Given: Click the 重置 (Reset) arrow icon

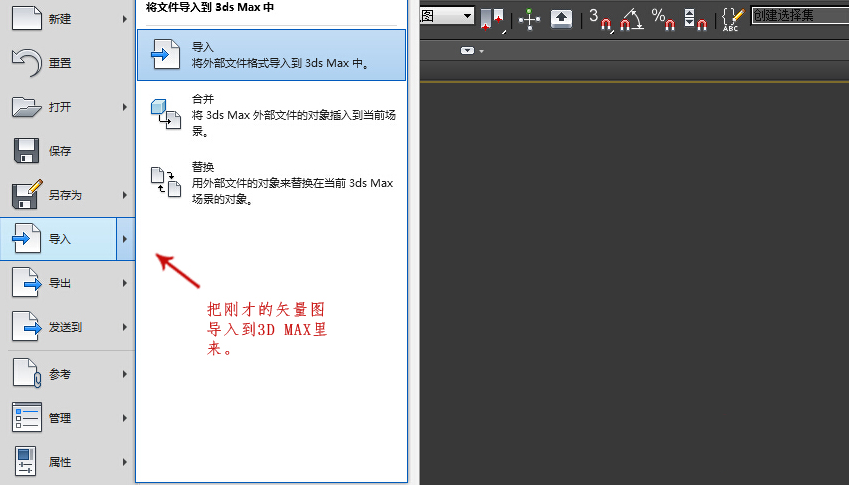Looking at the screenshot, I should [27, 62].
